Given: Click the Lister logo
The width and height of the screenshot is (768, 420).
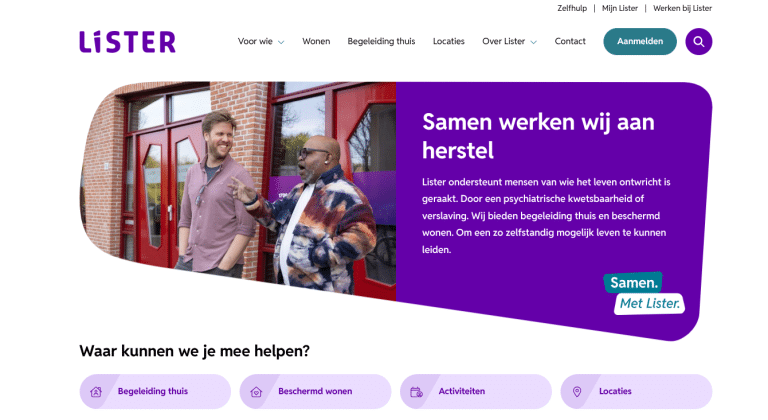Looking at the screenshot, I should click(127, 42).
